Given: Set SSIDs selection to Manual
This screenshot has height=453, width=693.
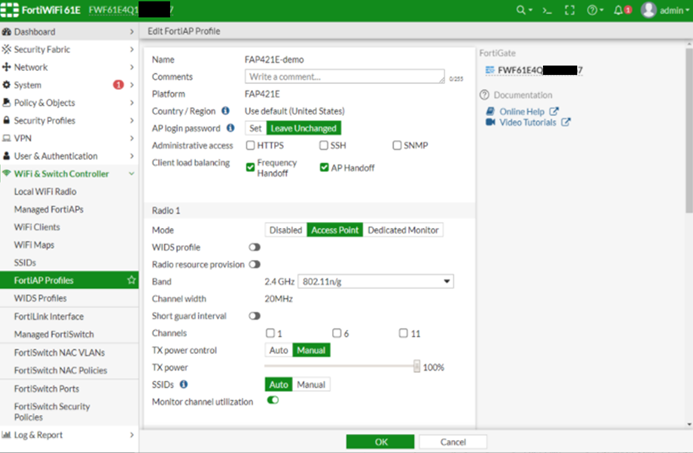Looking at the screenshot, I should [x=311, y=384].
